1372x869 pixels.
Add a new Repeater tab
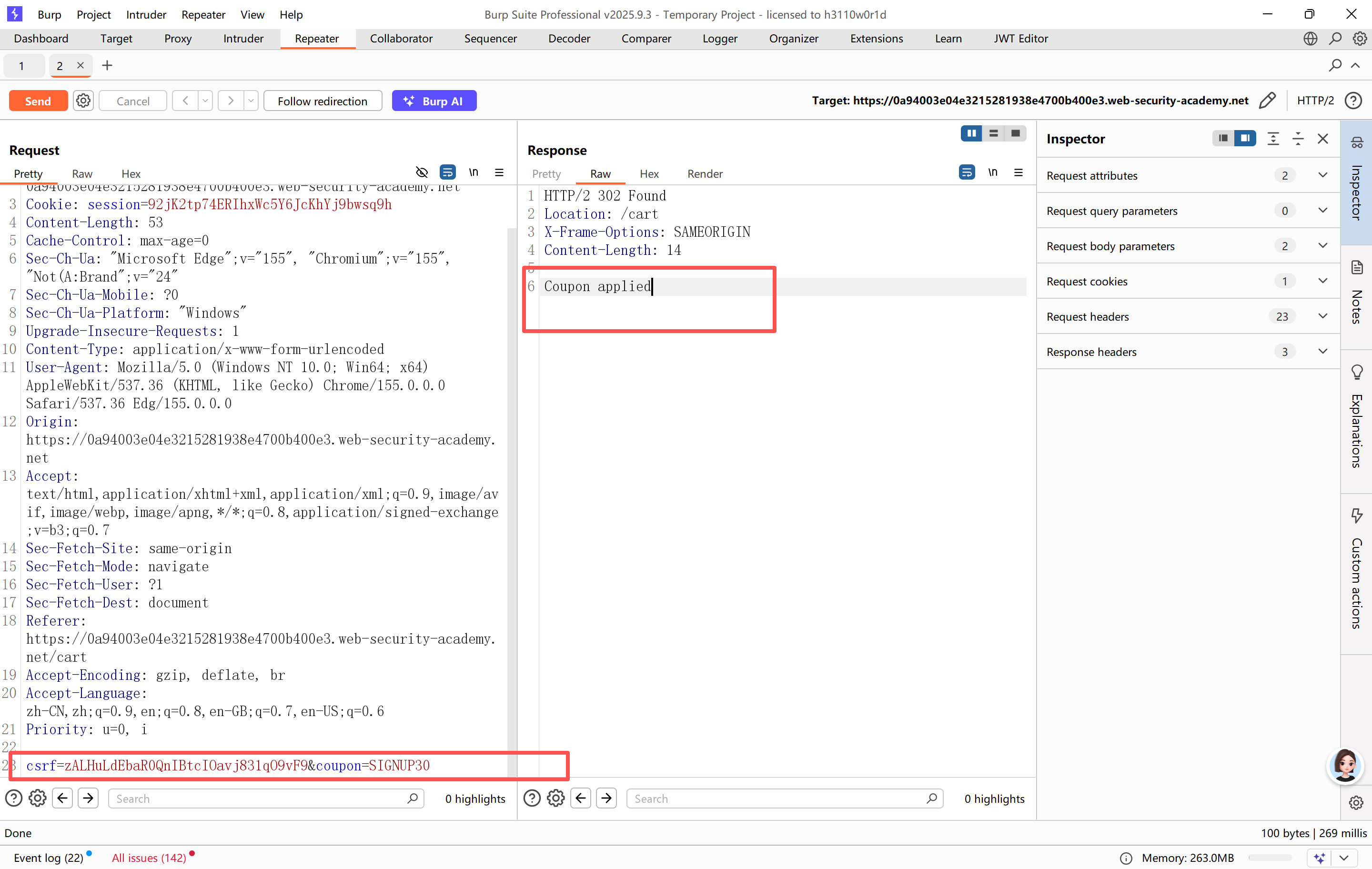coord(107,66)
